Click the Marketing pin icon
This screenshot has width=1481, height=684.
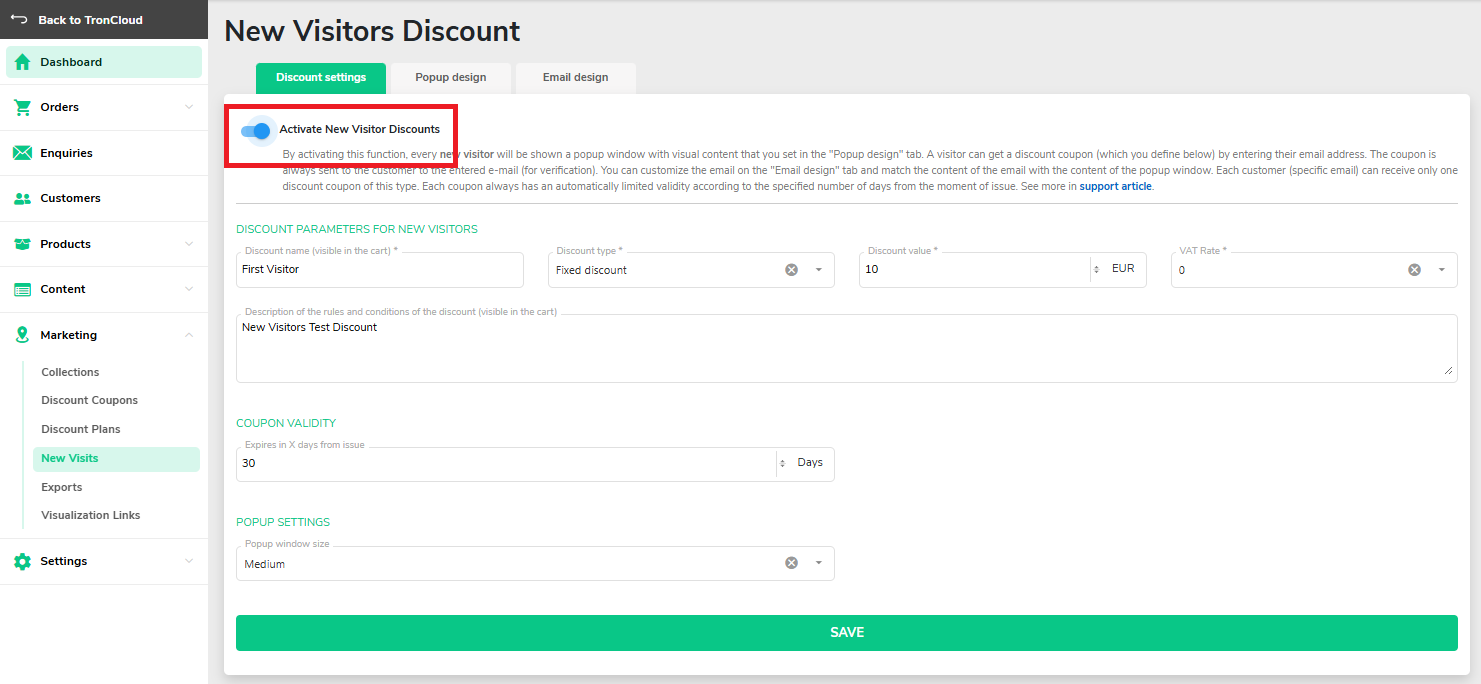(22, 335)
